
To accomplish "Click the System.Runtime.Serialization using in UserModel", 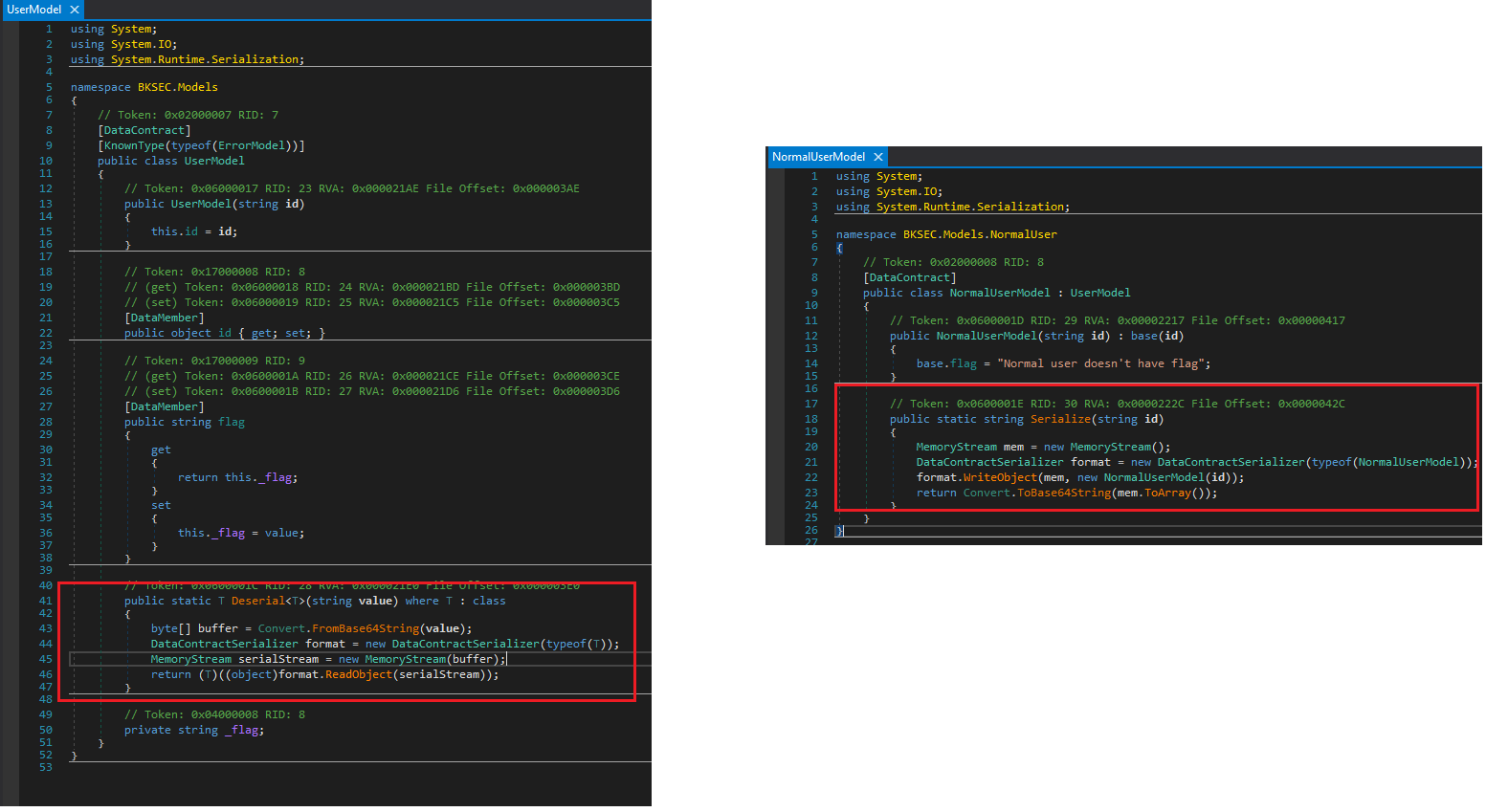I will 205,59.
